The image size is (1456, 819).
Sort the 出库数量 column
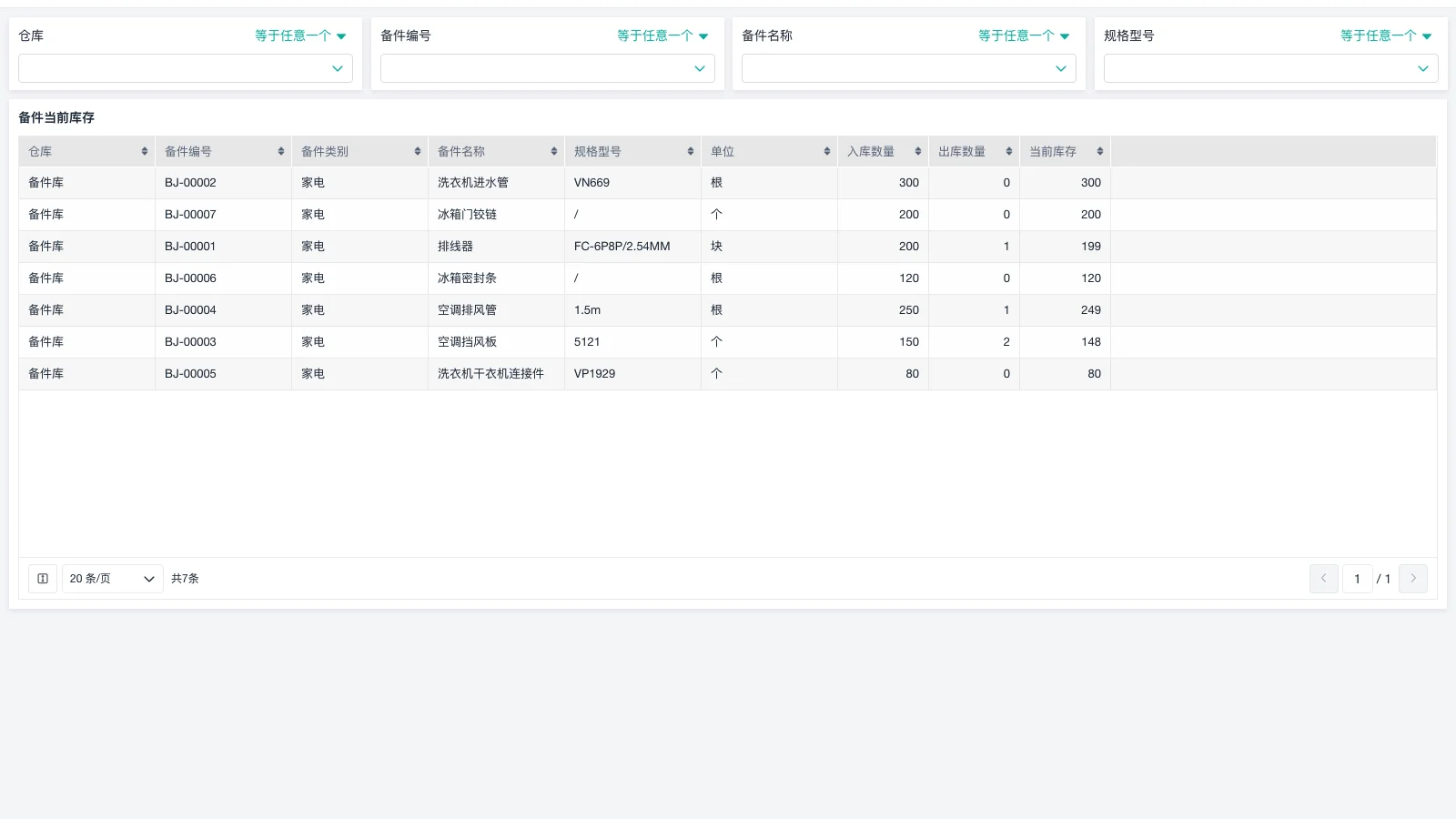pos(1009,151)
